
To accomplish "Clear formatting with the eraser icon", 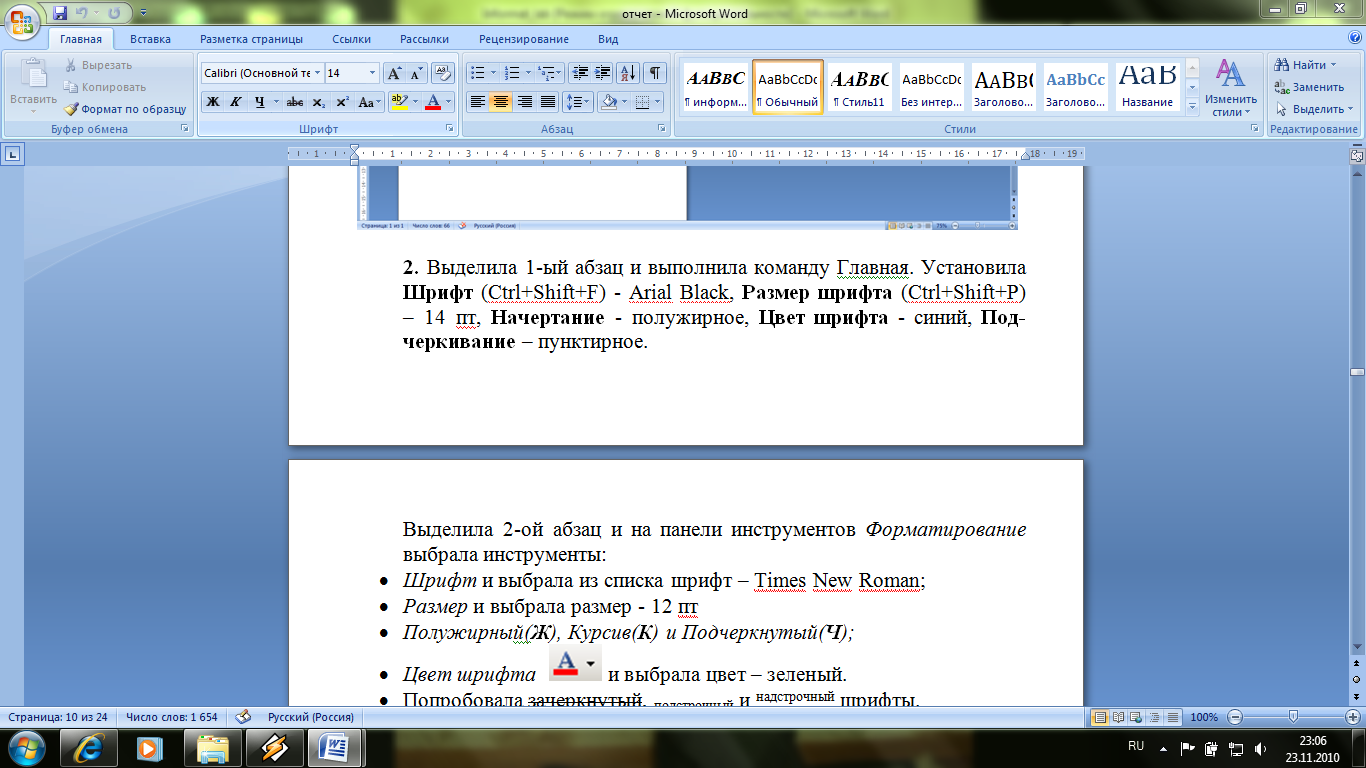I will click(x=444, y=73).
